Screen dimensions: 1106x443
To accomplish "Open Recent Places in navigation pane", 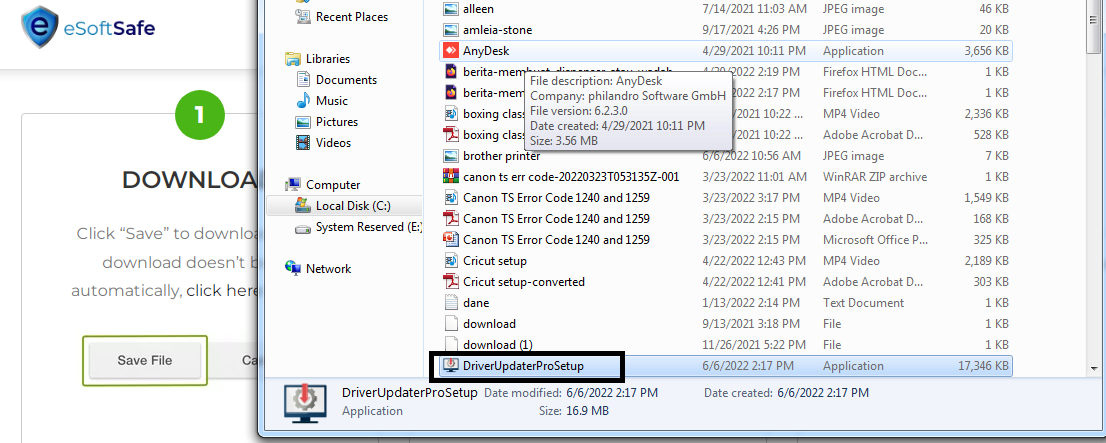I will tap(352, 17).
